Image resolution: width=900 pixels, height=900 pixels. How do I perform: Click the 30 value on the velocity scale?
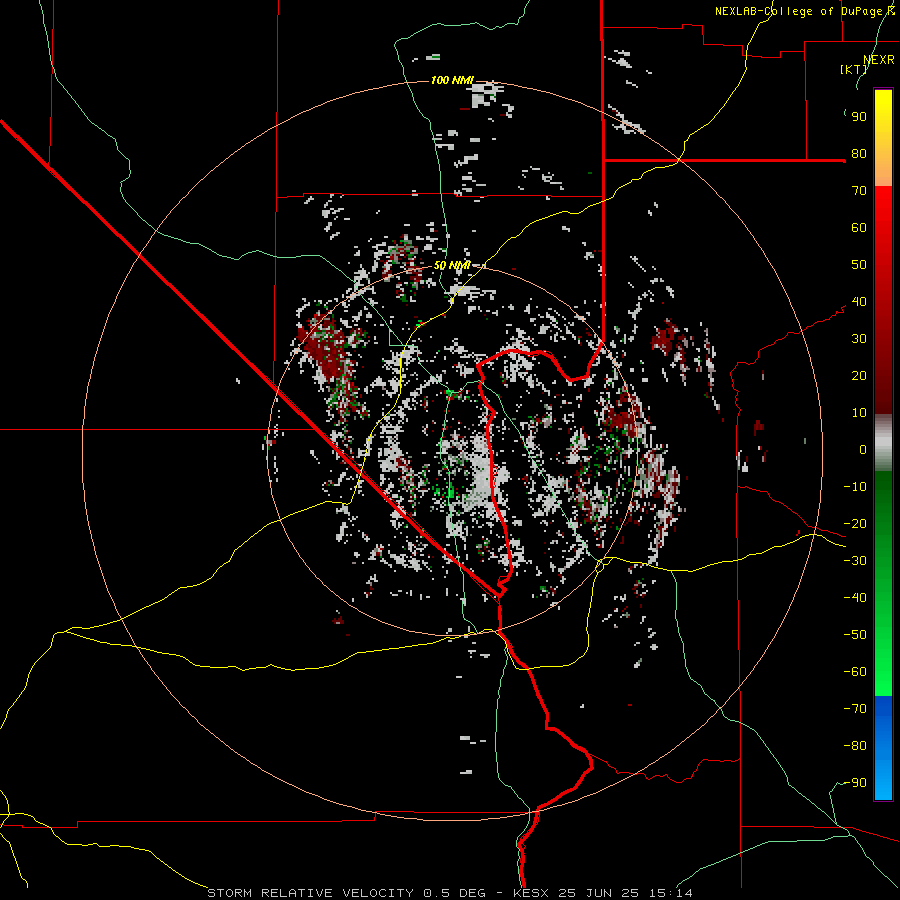tap(859, 339)
